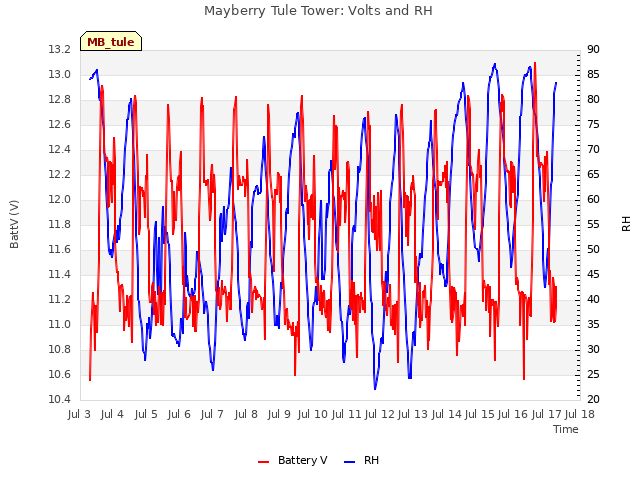
Task: Click the 85 right axis value
Action: [x=593, y=74]
